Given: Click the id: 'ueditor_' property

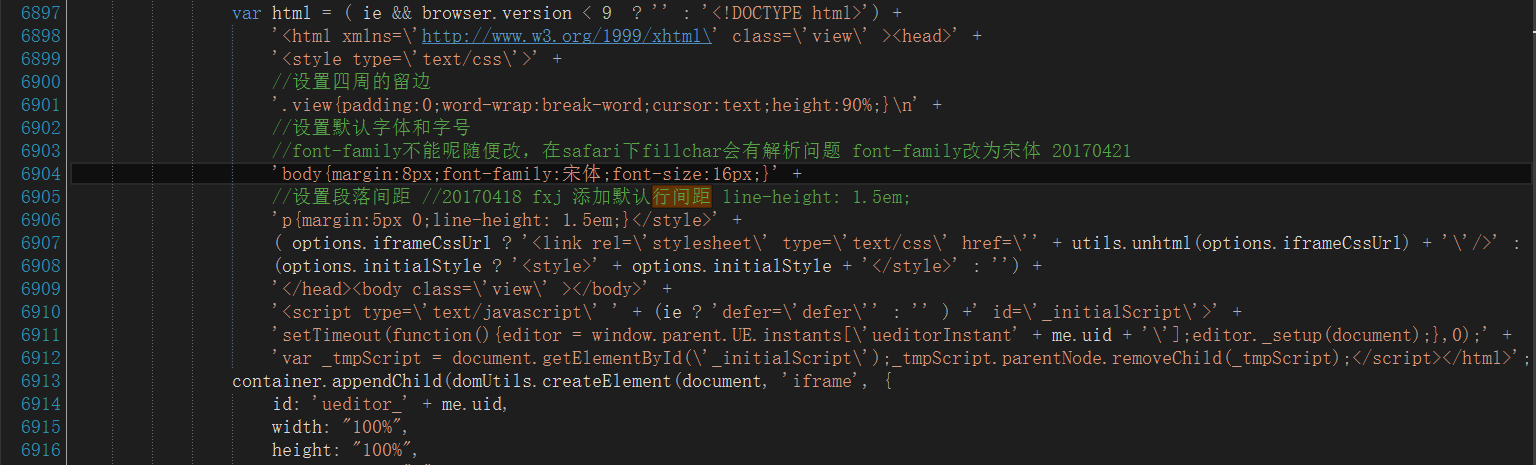Looking at the screenshot, I should [389, 404].
